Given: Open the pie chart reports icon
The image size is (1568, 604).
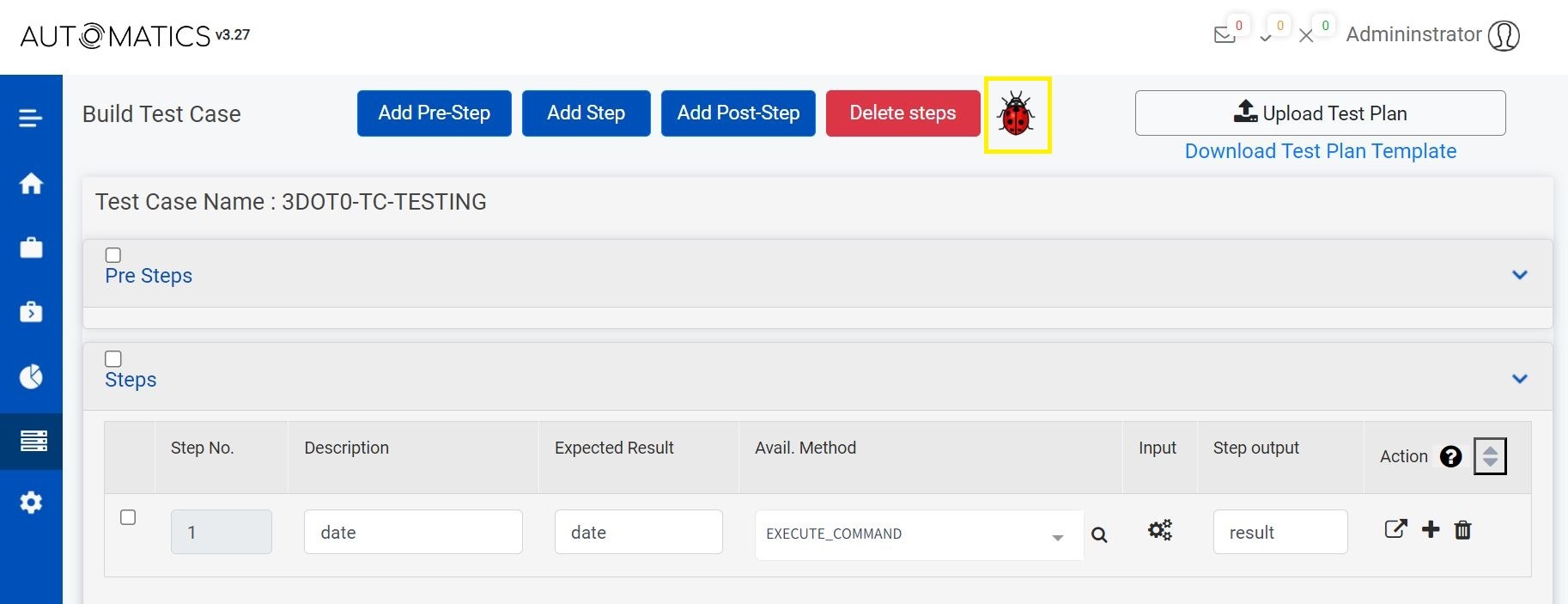Looking at the screenshot, I should pyautogui.click(x=31, y=376).
